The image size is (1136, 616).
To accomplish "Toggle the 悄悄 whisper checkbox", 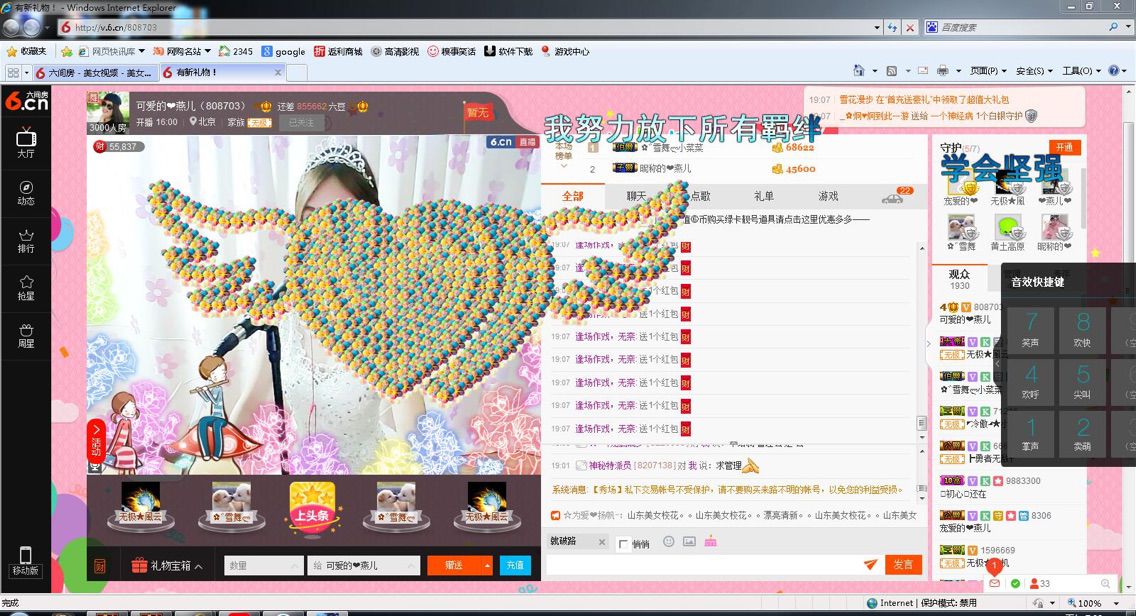I will 624,544.
